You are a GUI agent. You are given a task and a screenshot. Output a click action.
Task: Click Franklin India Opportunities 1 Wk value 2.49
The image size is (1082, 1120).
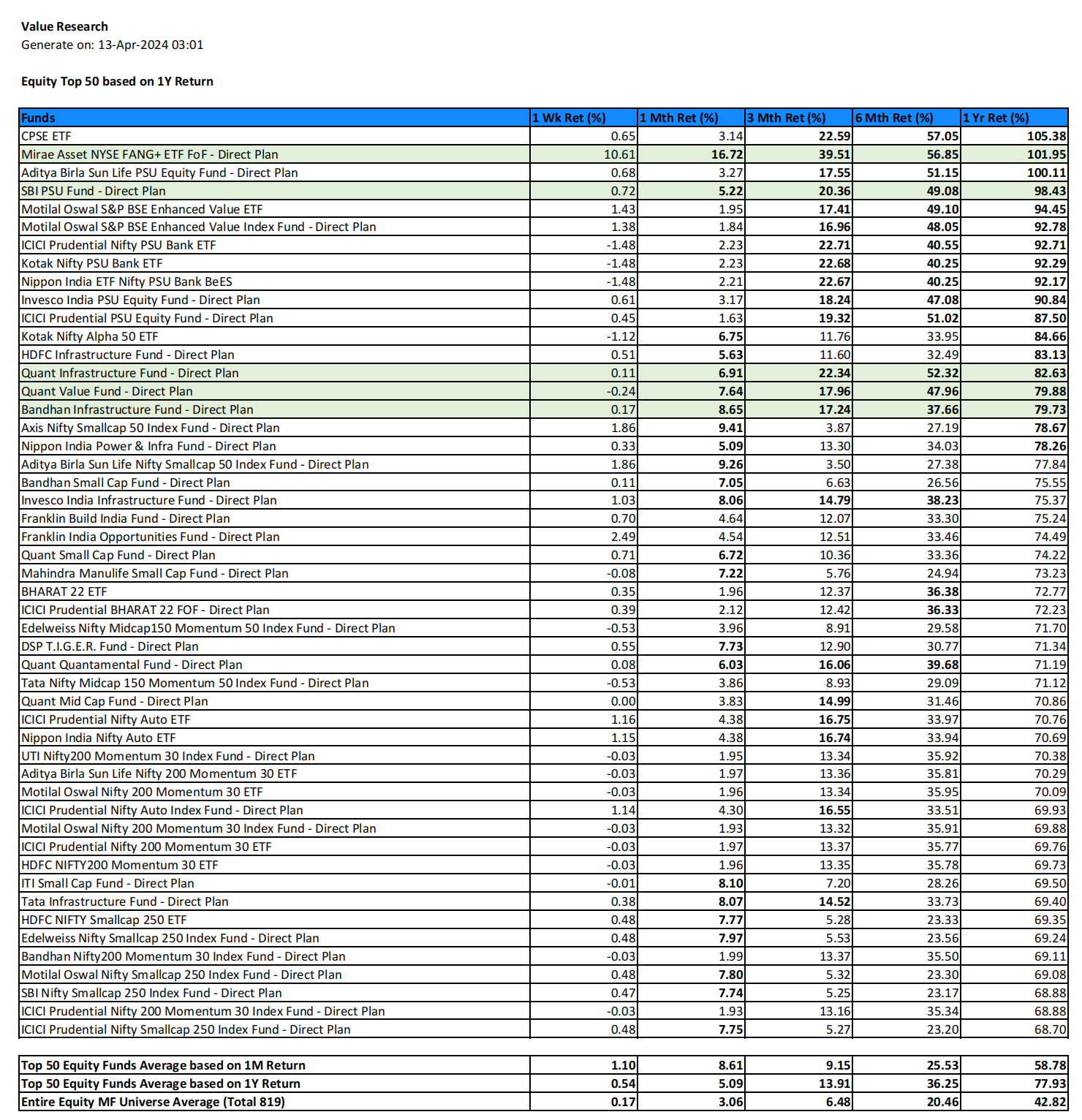[623, 537]
